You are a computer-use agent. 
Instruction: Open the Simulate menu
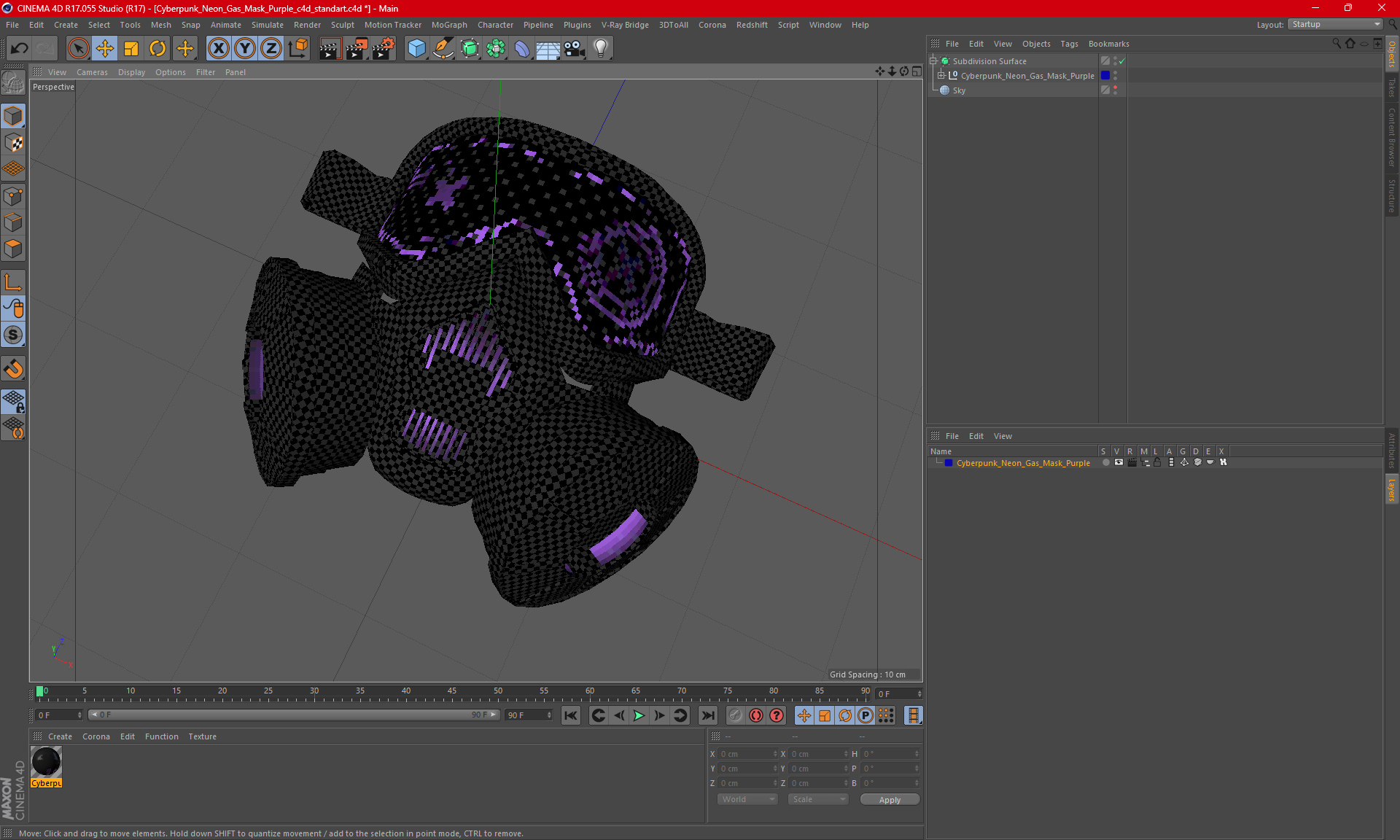pyautogui.click(x=268, y=25)
